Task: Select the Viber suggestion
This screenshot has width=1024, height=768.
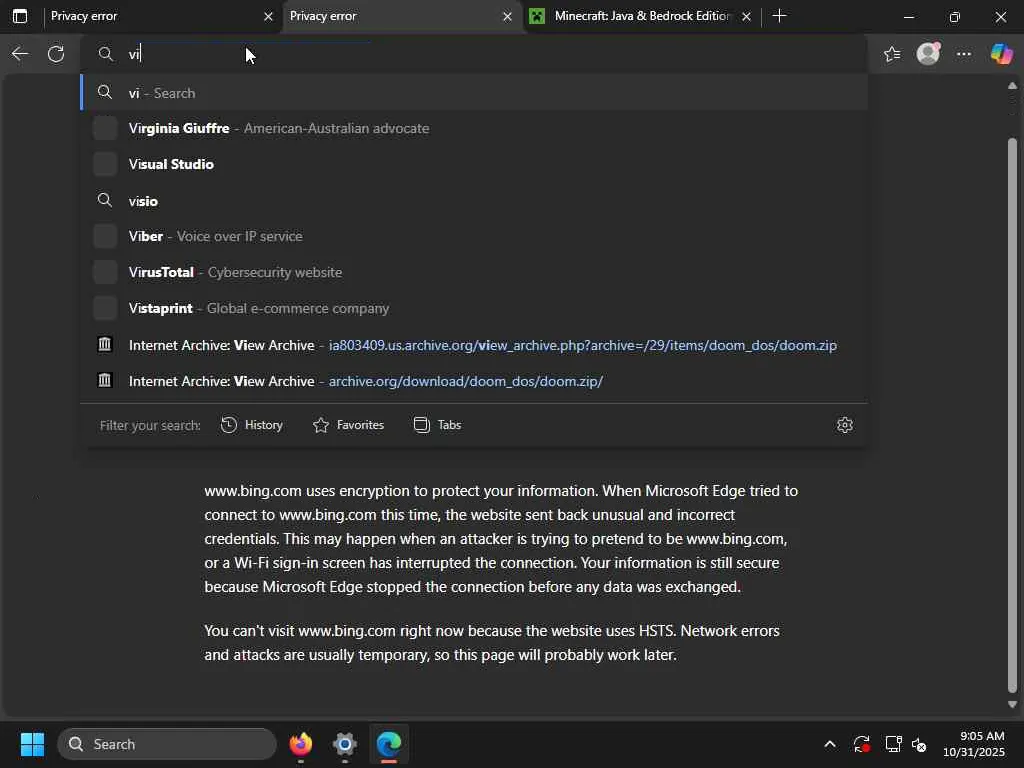Action: point(474,236)
